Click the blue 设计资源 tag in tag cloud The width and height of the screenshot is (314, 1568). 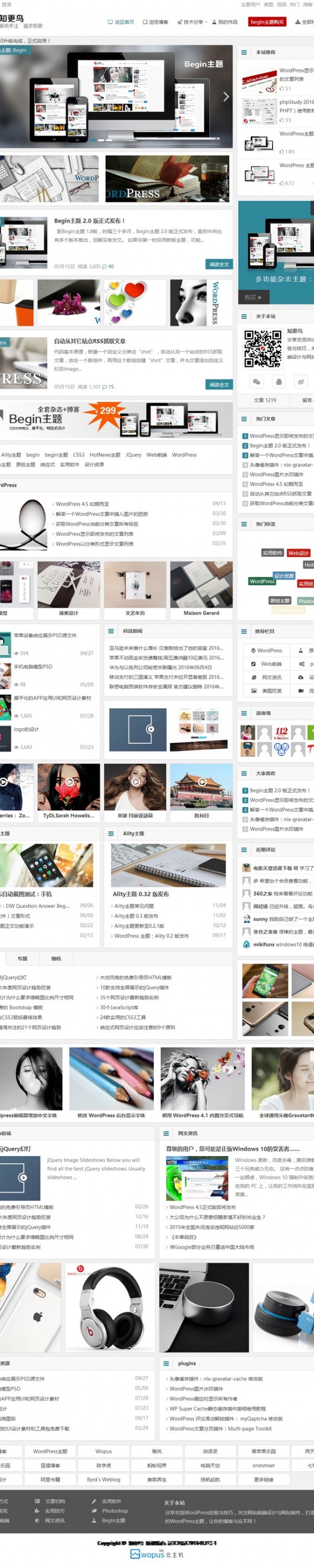(x=284, y=576)
